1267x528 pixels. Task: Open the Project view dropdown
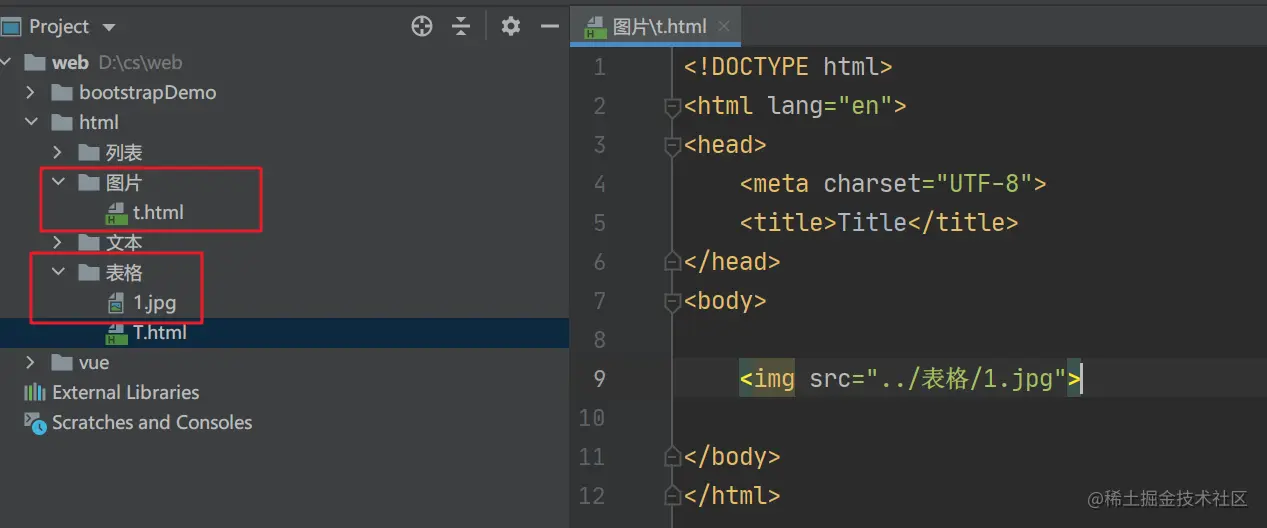[x=109, y=27]
